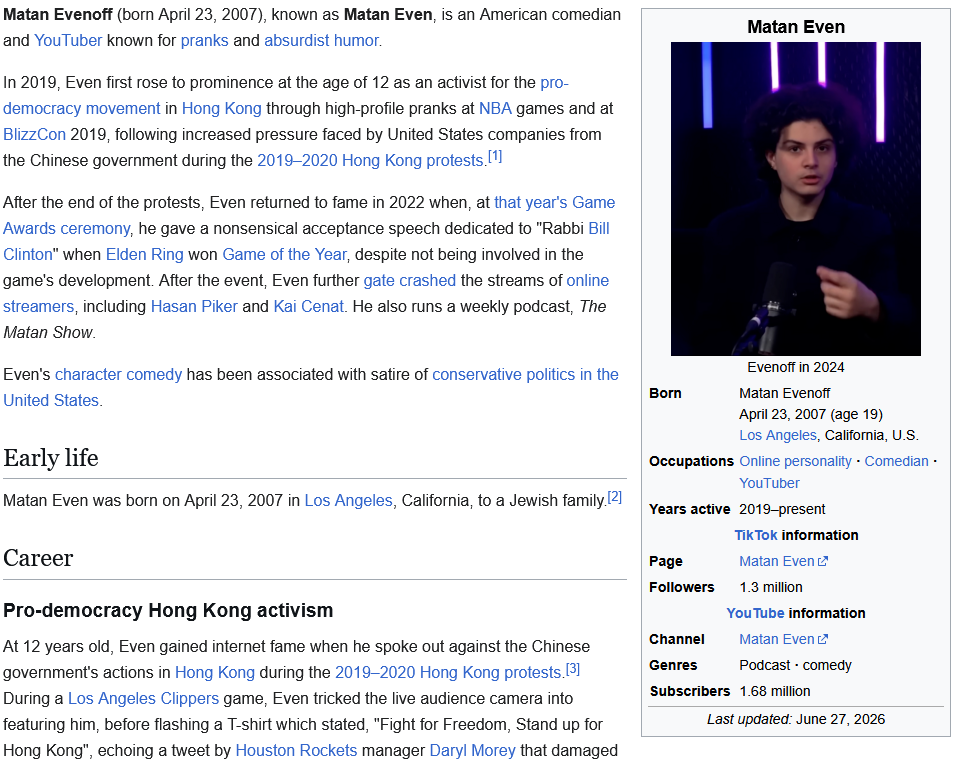Click the Pro-democracy Hong Kong activism subheading

(x=168, y=610)
